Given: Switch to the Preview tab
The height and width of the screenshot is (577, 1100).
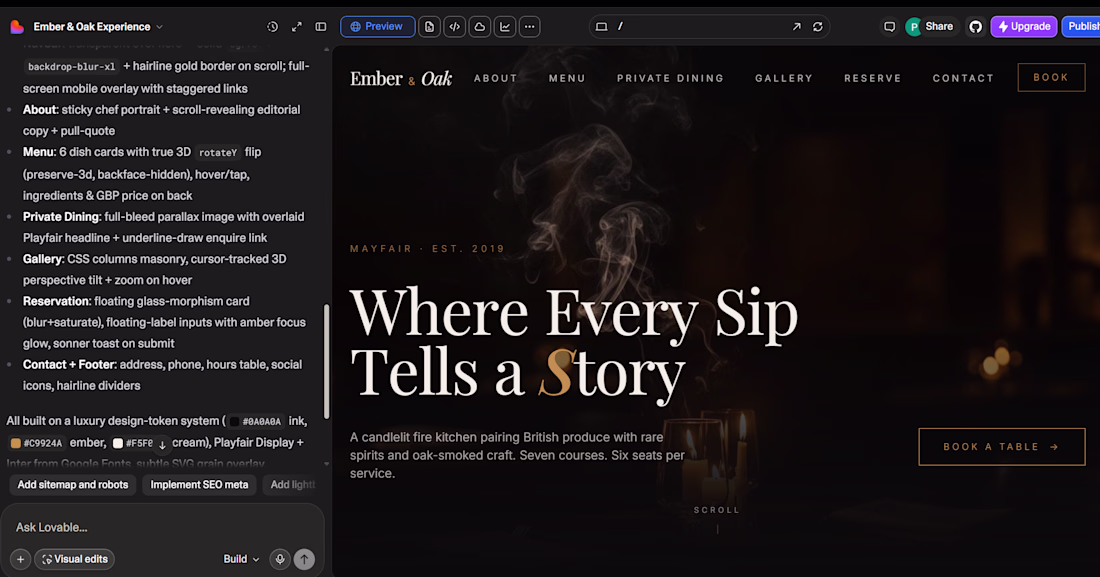Looking at the screenshot, I should [x=377, y=27].
